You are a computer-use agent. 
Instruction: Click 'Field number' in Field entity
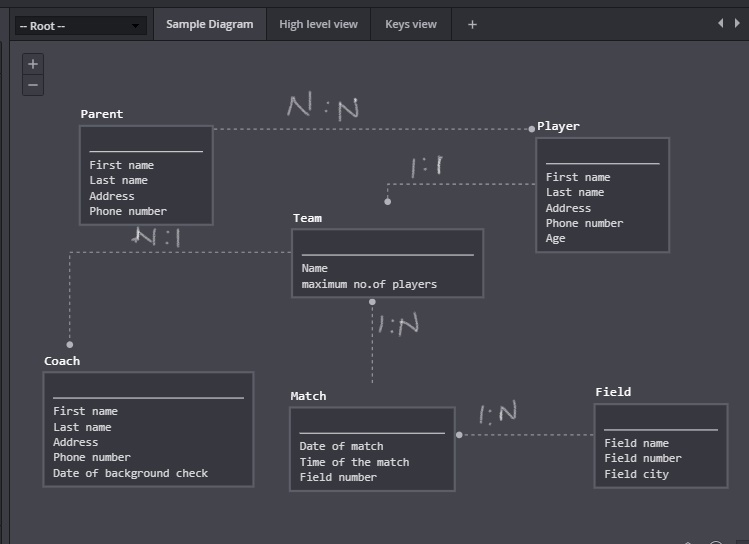click(x=643, y=459)
